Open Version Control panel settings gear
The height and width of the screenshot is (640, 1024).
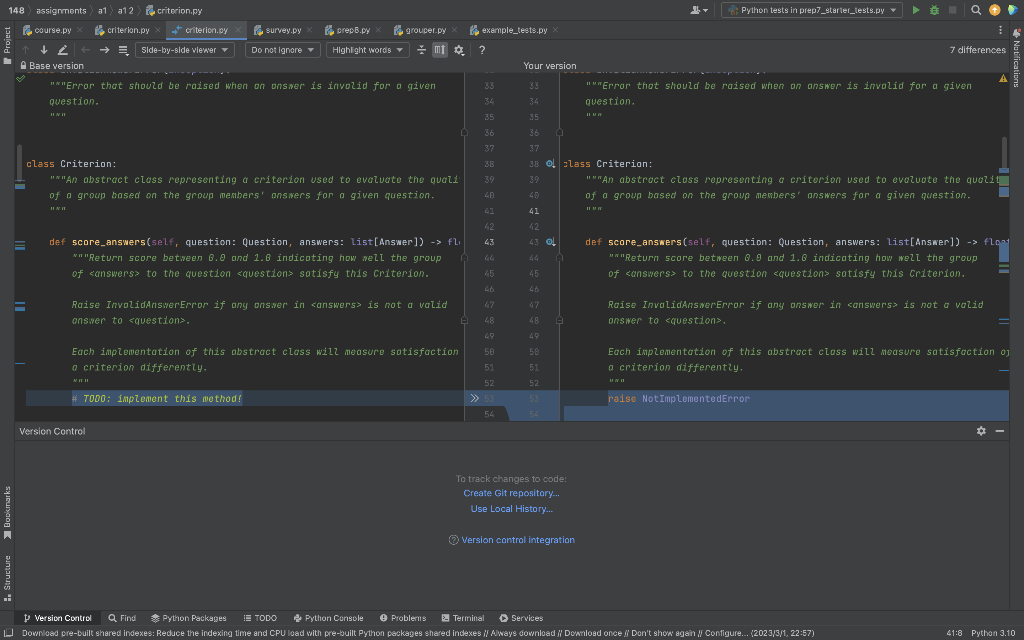click(x=981, y=431)
